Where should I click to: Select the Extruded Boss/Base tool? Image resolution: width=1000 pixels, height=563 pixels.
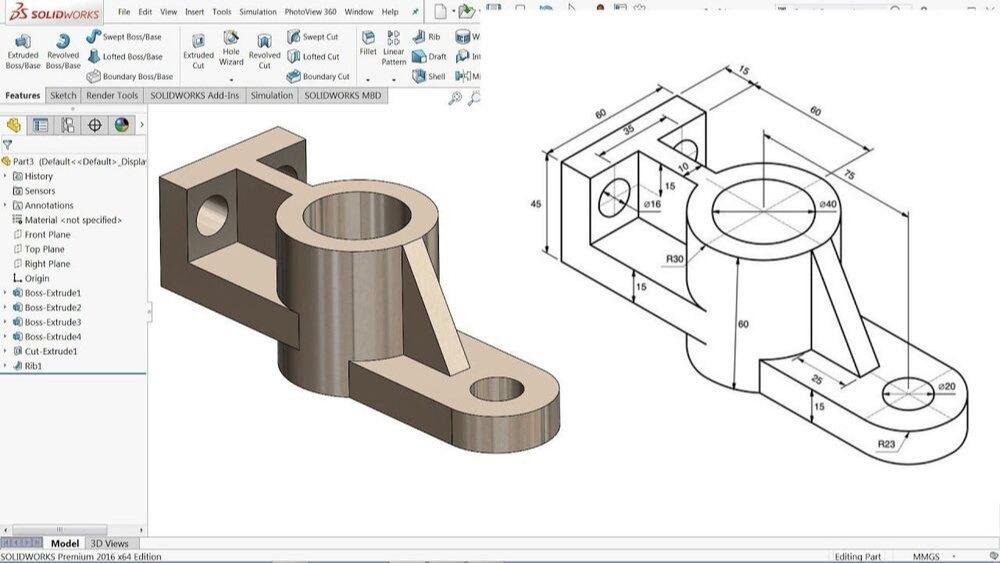(23, 50)
